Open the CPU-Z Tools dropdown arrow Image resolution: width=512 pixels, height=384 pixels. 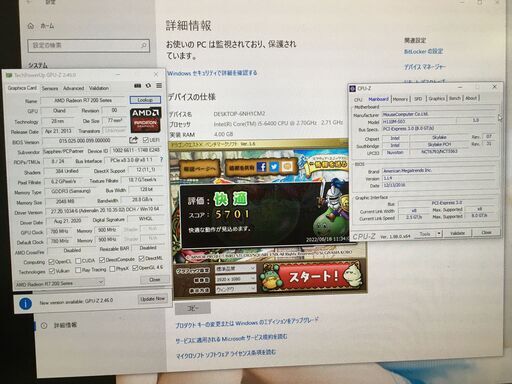(439, 233)
